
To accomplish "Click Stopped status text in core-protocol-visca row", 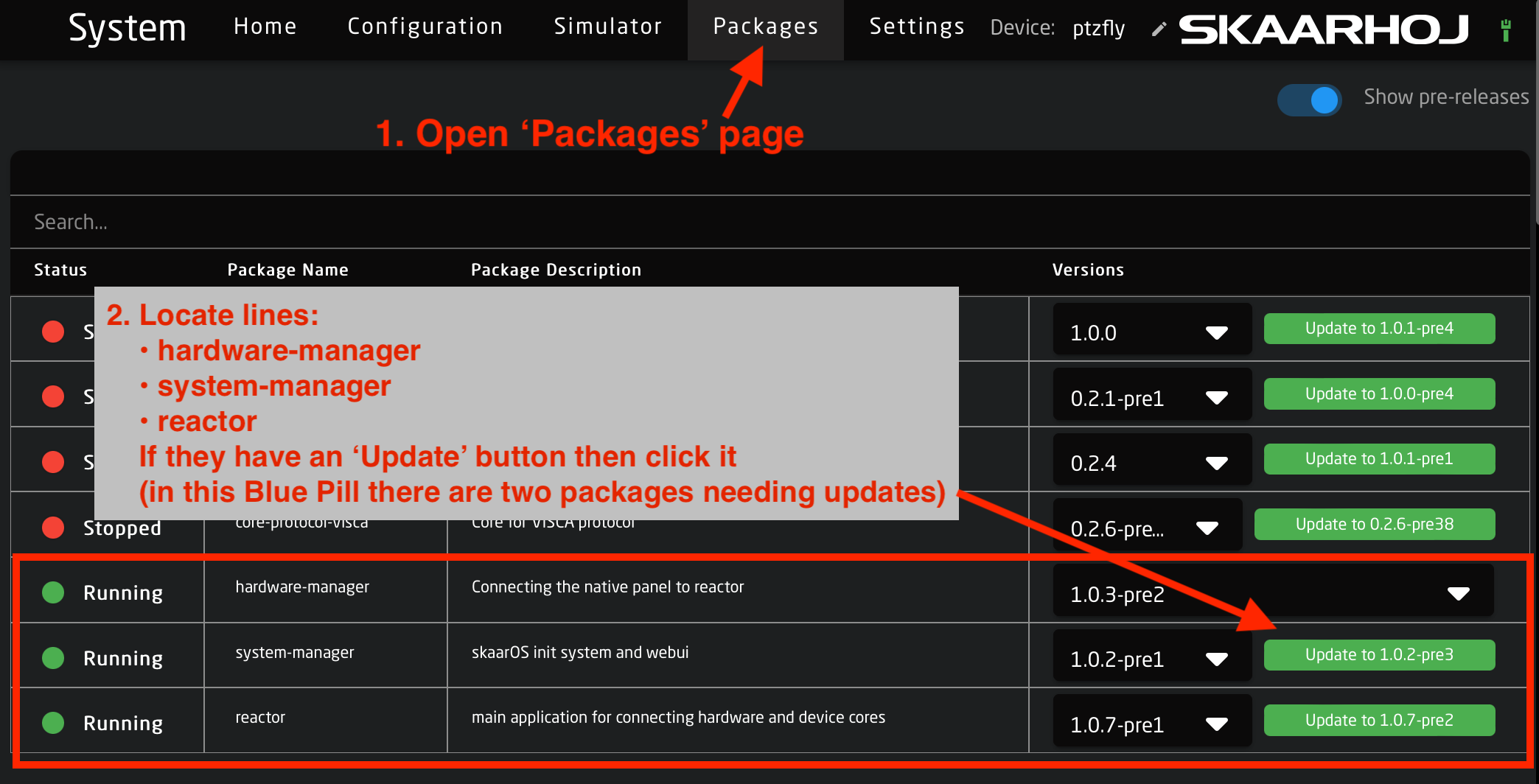I will [x=122, y=528].
